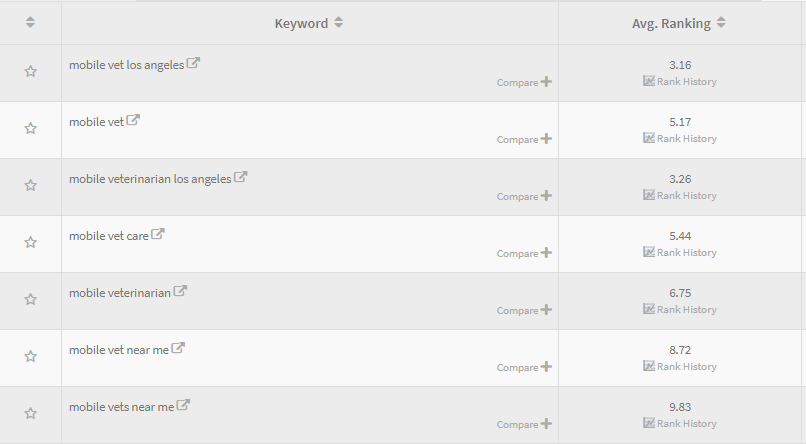Select the 'mobile veterinarian' keyword text
The height and width of the screenshot is (444, 806).
click(120, 293)
